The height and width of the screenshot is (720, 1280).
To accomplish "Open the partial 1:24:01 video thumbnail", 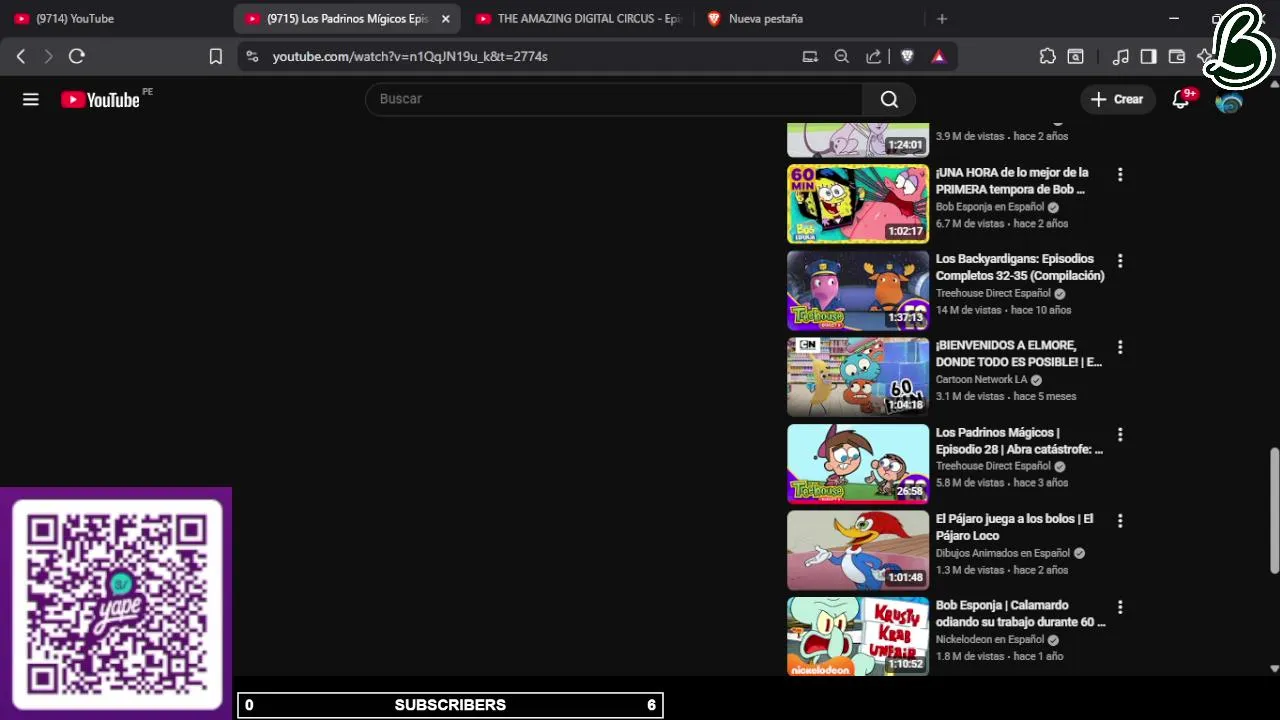I will coord(858,140).
